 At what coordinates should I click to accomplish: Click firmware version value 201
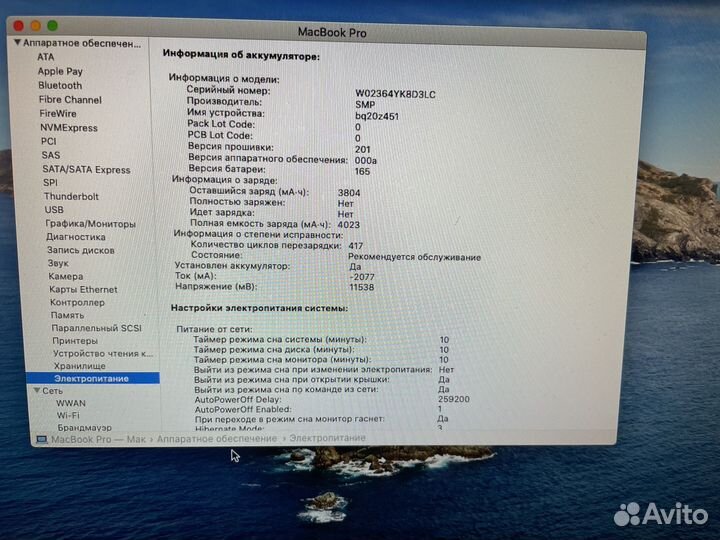(362, 149)
